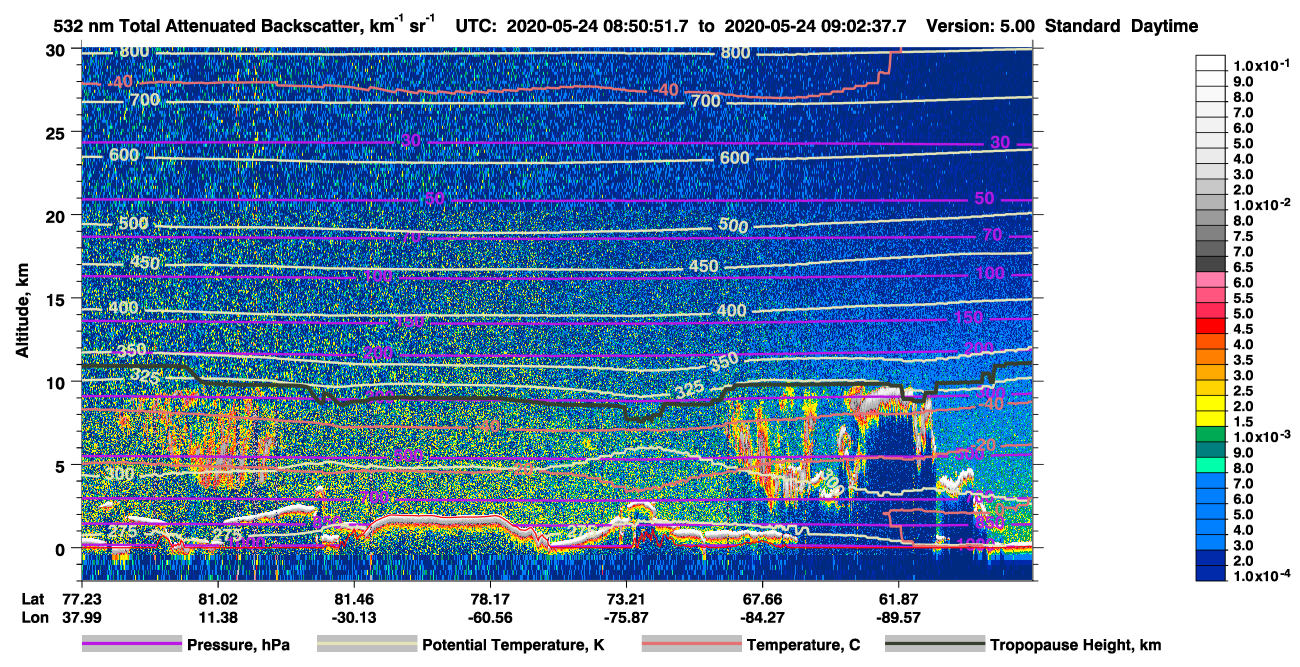Click the 'Standard' word in the header
The width and height of the screenshot is (1300, 667).
(1084, 27)
